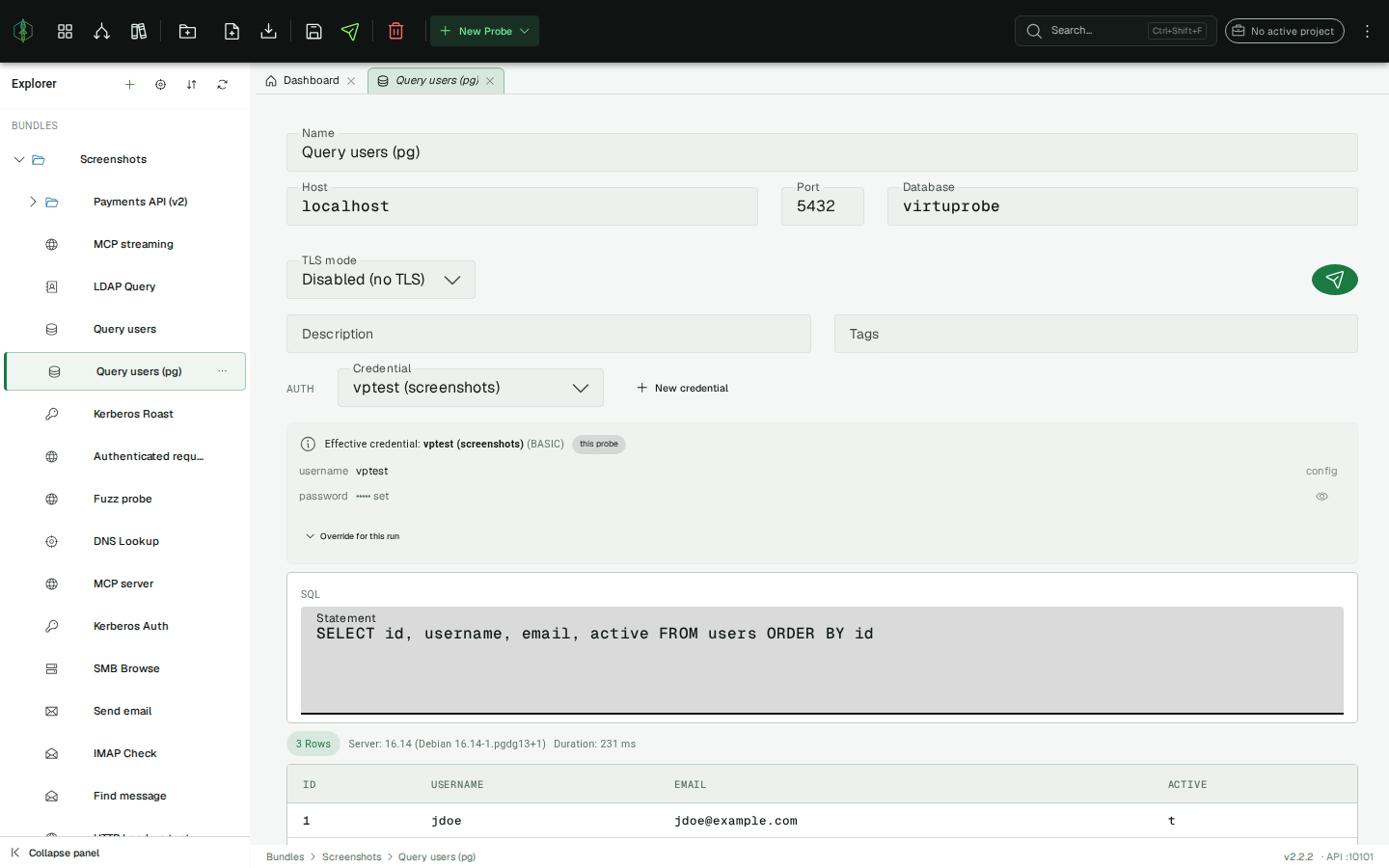Click the EMAIL column header
This screenshot has width=1389, height=868.
point(690,785)
